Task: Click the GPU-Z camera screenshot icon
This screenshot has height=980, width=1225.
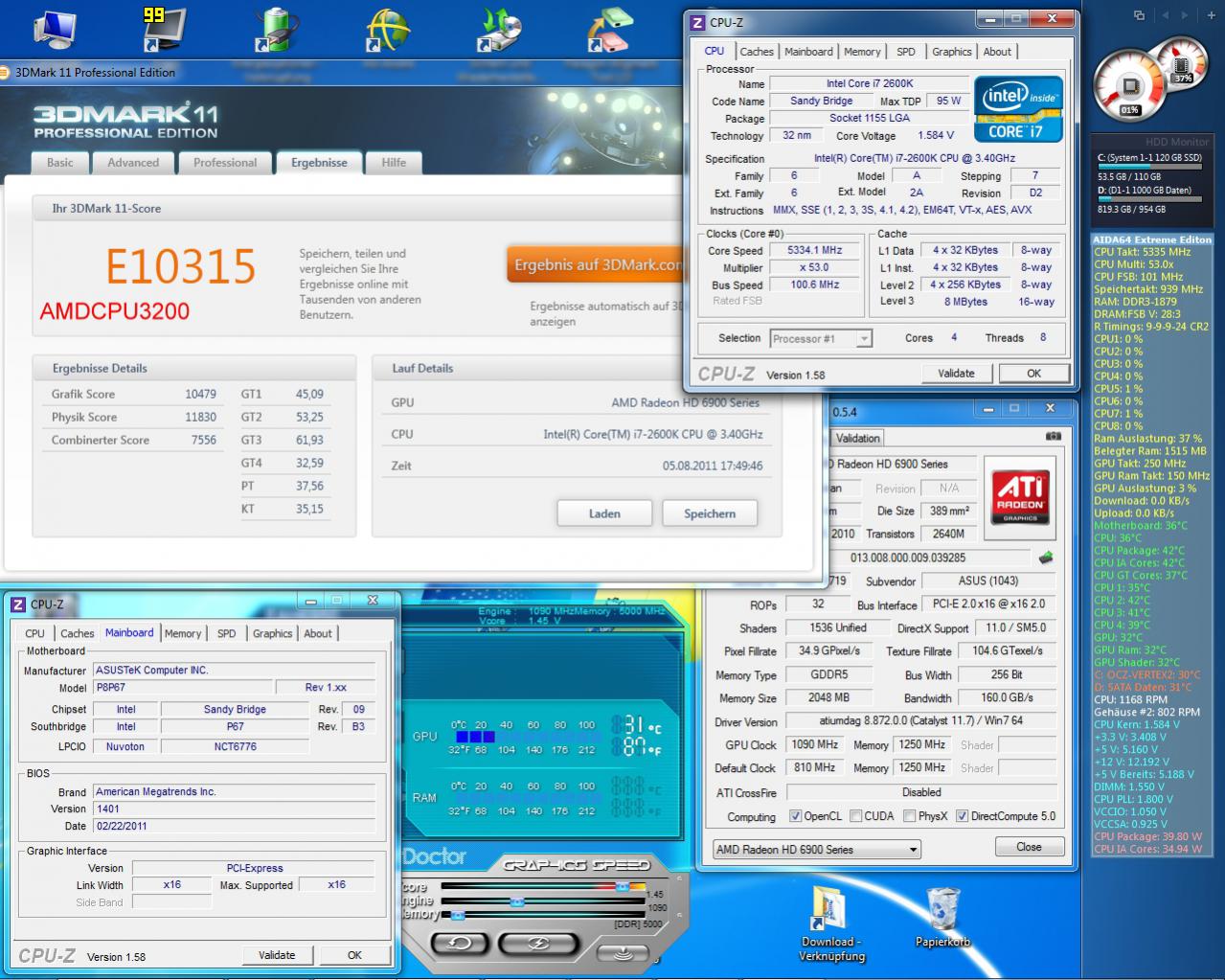Action: [1054, 436]
